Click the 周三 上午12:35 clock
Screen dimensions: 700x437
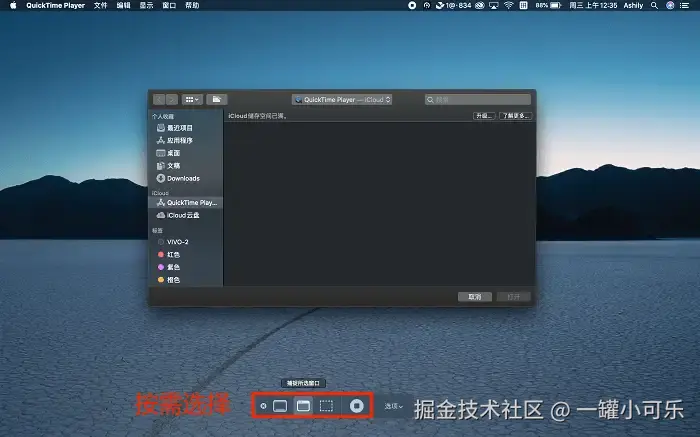coord(593,5)
